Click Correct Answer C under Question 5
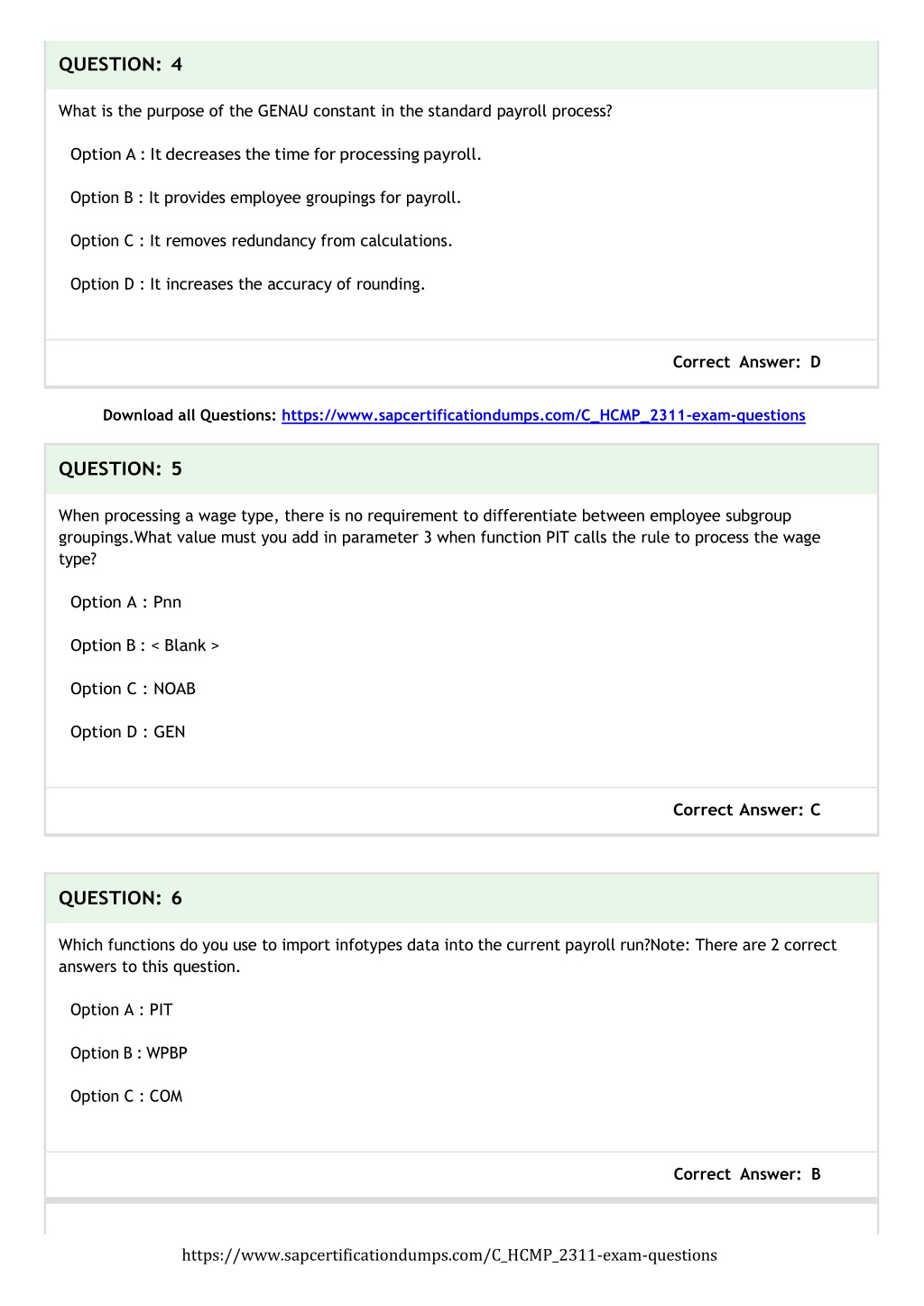 tap(746, 810)
